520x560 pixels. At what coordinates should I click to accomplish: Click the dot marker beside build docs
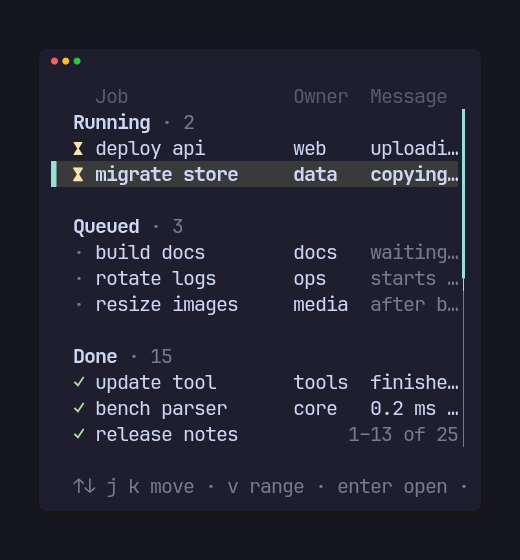pos(79,253)
